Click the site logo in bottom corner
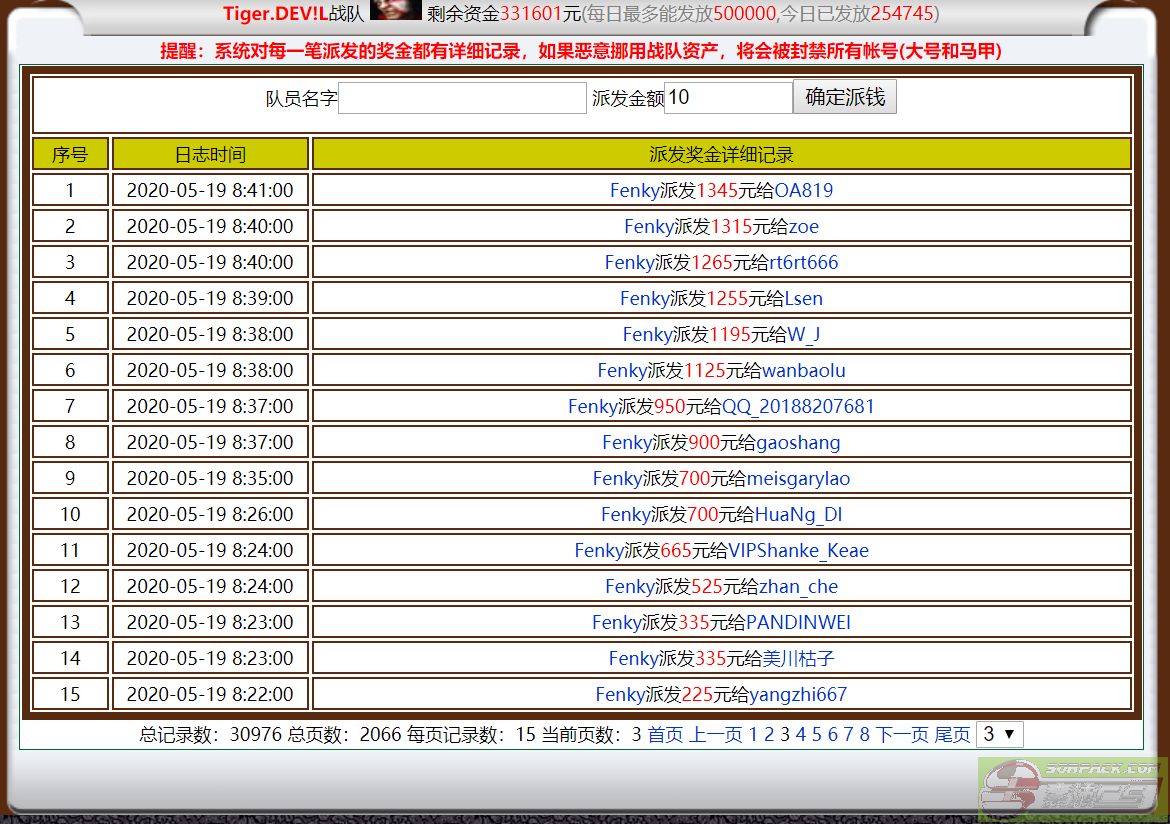This screenshot has height=824, width=1170. pyautogui.click(x=1070, y=787)
